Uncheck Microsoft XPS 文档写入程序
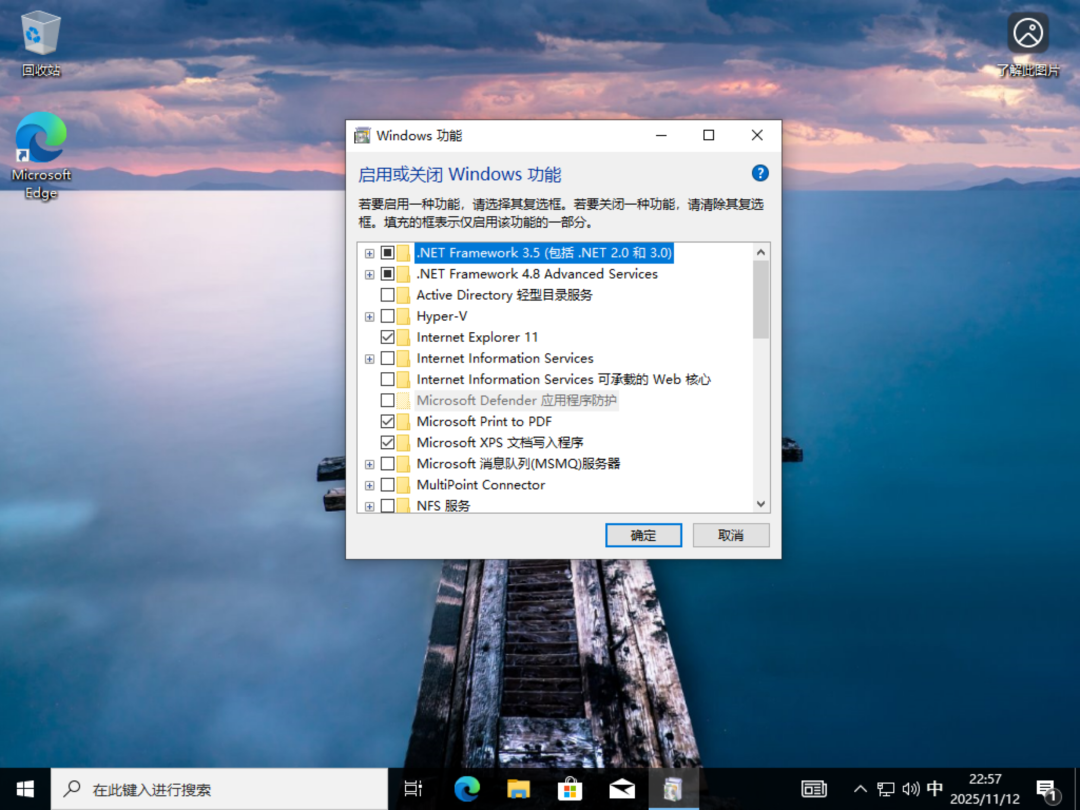1080x810 pixels. pyautogui.click(x=388, y=442)
